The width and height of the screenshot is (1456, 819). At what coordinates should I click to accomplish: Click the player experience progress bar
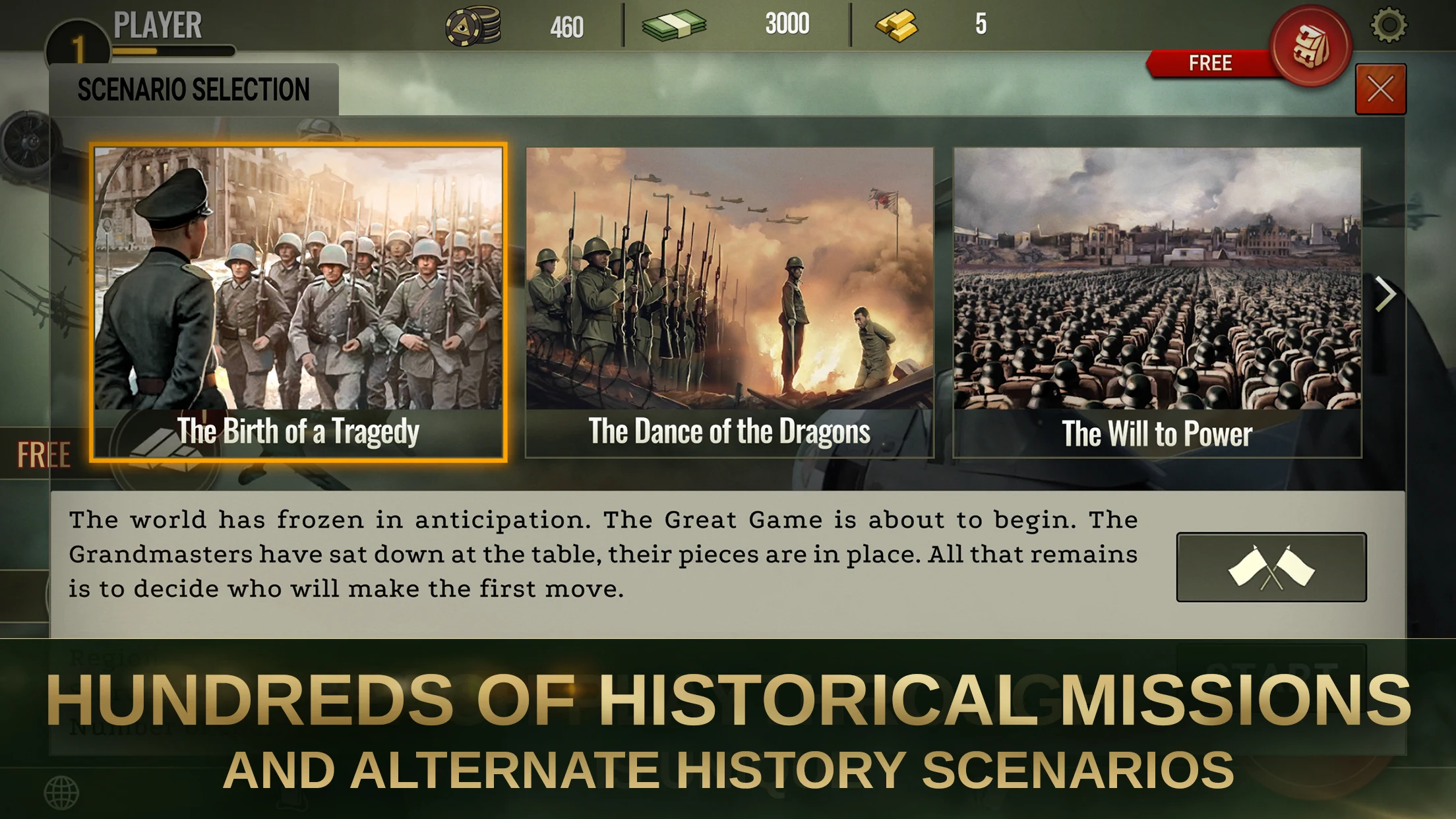(173, 49)
